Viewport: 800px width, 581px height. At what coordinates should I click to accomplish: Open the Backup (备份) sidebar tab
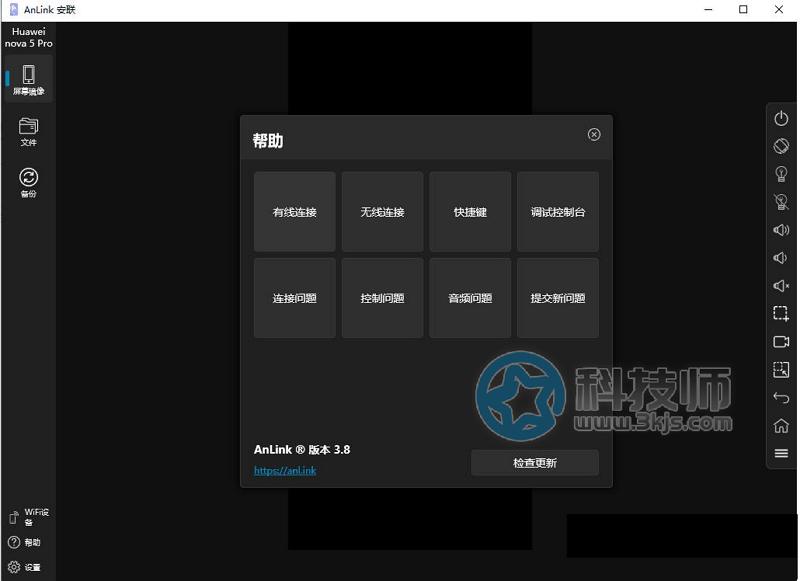(29, 183)
